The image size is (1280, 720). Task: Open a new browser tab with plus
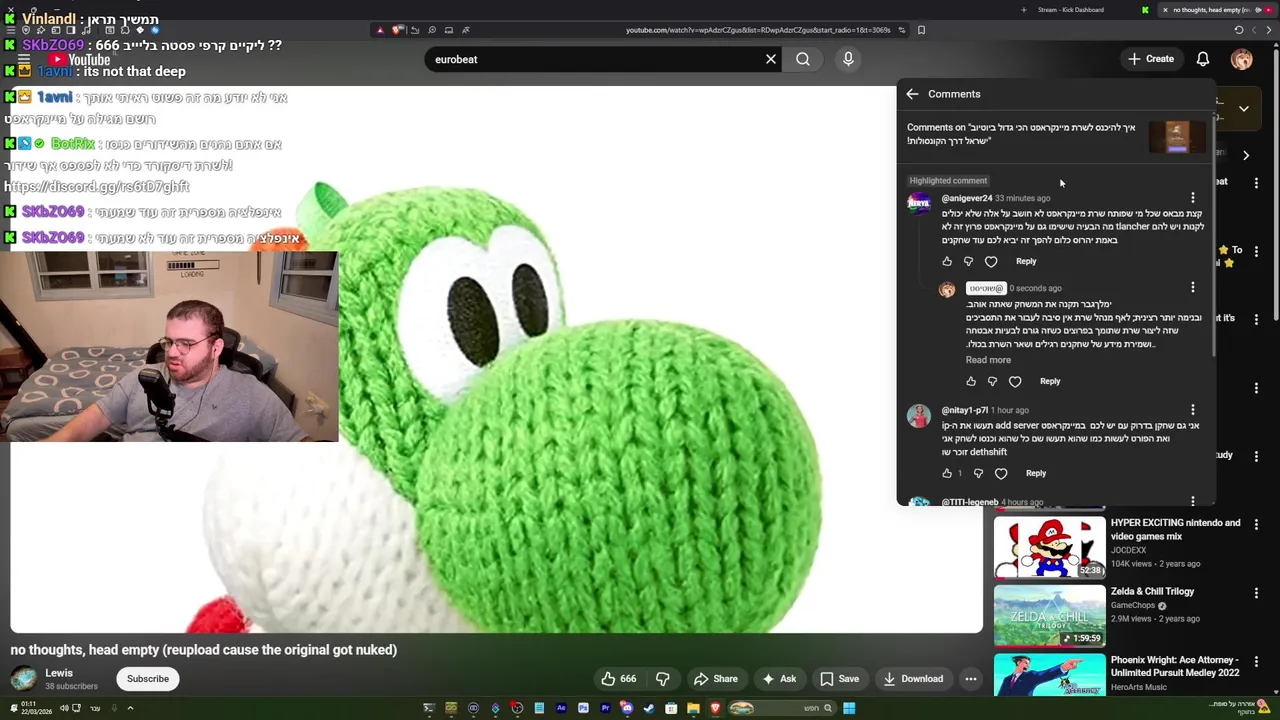tap(1023, 10)
